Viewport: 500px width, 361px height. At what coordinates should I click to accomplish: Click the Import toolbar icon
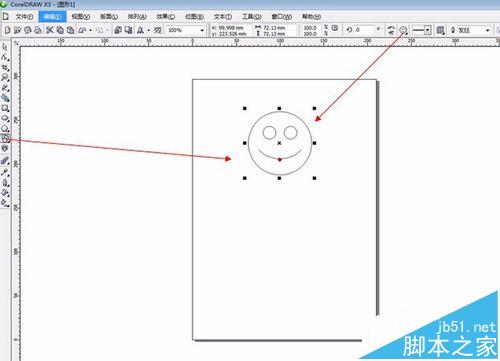118,30
